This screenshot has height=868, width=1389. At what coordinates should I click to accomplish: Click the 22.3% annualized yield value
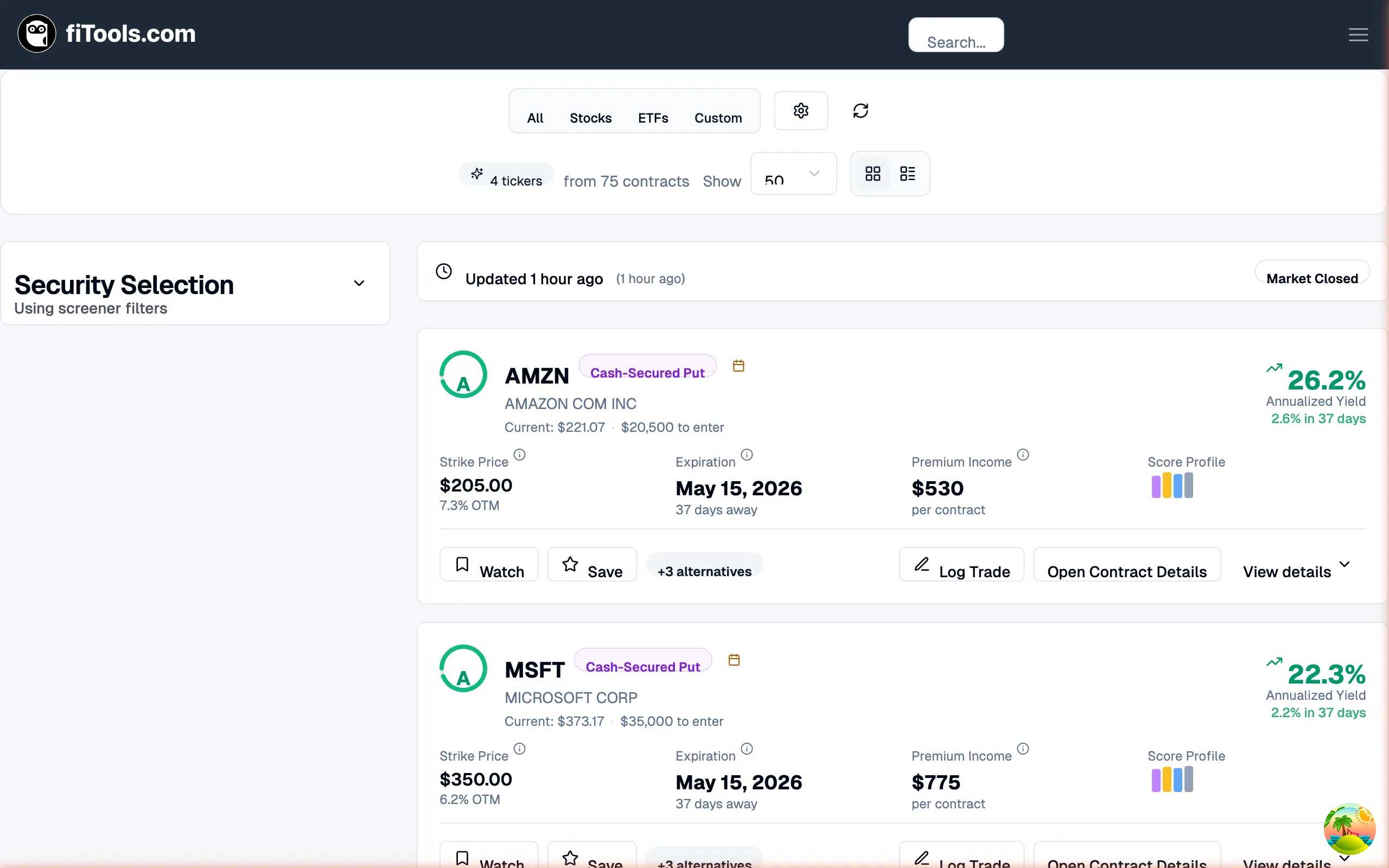click(1327, 674)
